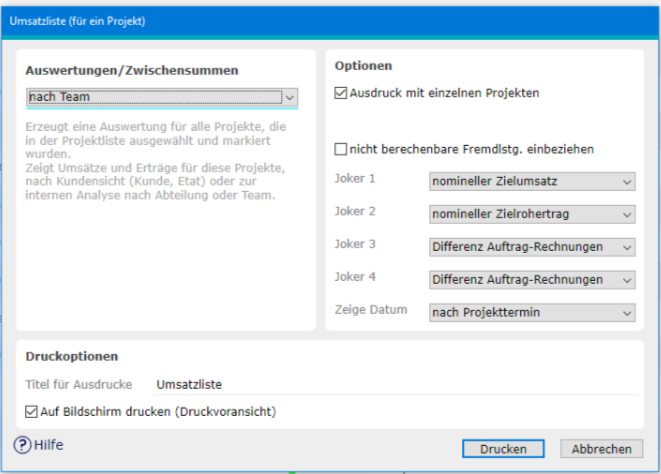661x474 pixels.
Task: Open the Joker 3 dropdown list
Action: (532, 247)
